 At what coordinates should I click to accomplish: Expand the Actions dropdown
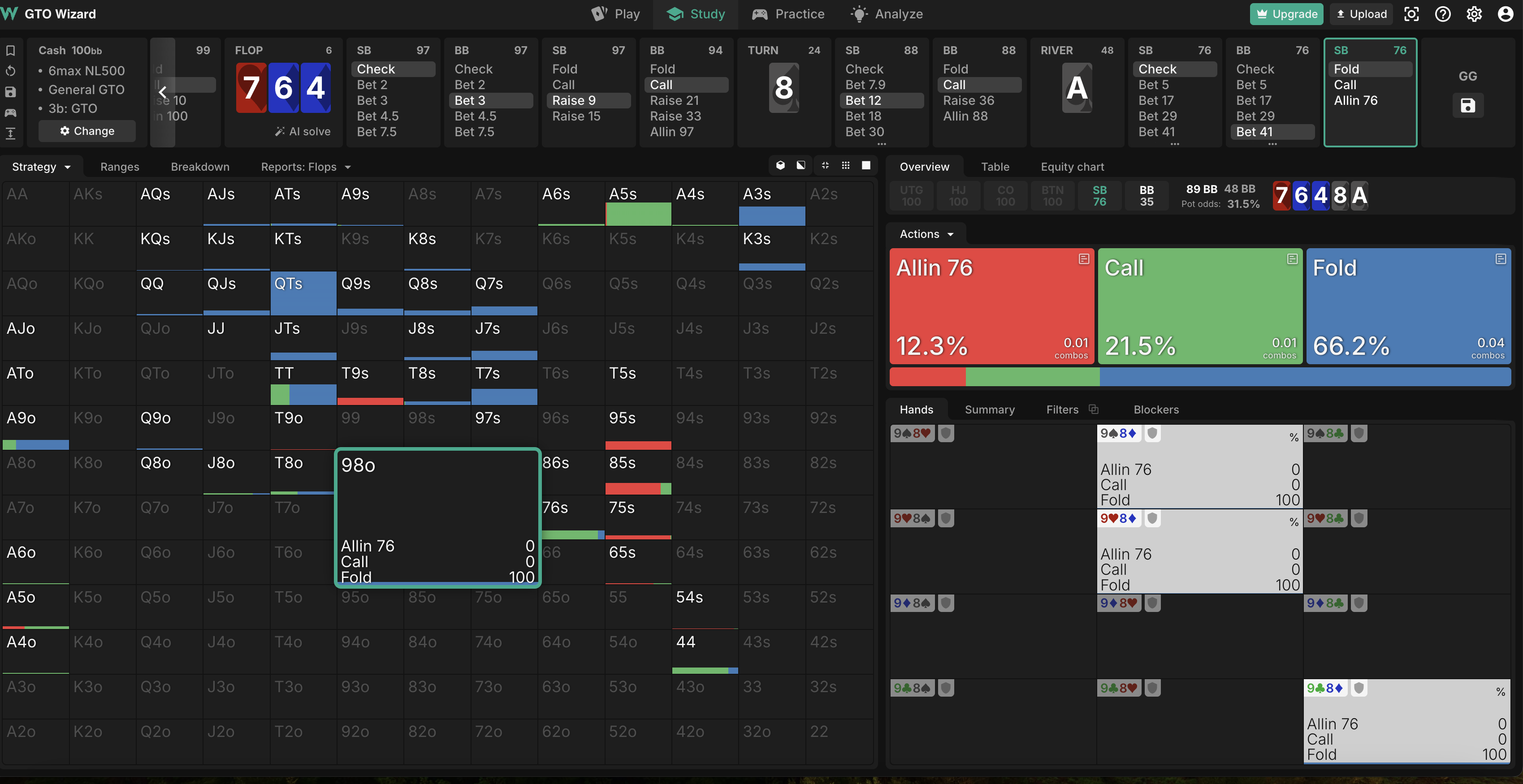tap(926, 234)
